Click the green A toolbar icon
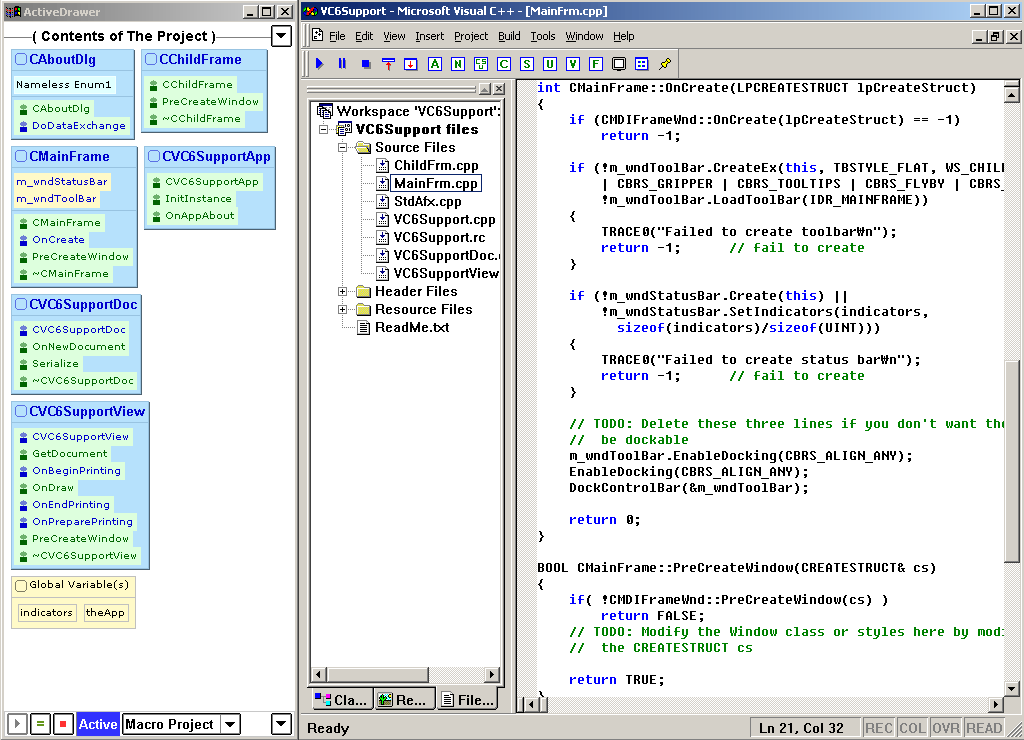Image resolution: width=1024 pixels, height=740 pixels. tap(435, 64)
